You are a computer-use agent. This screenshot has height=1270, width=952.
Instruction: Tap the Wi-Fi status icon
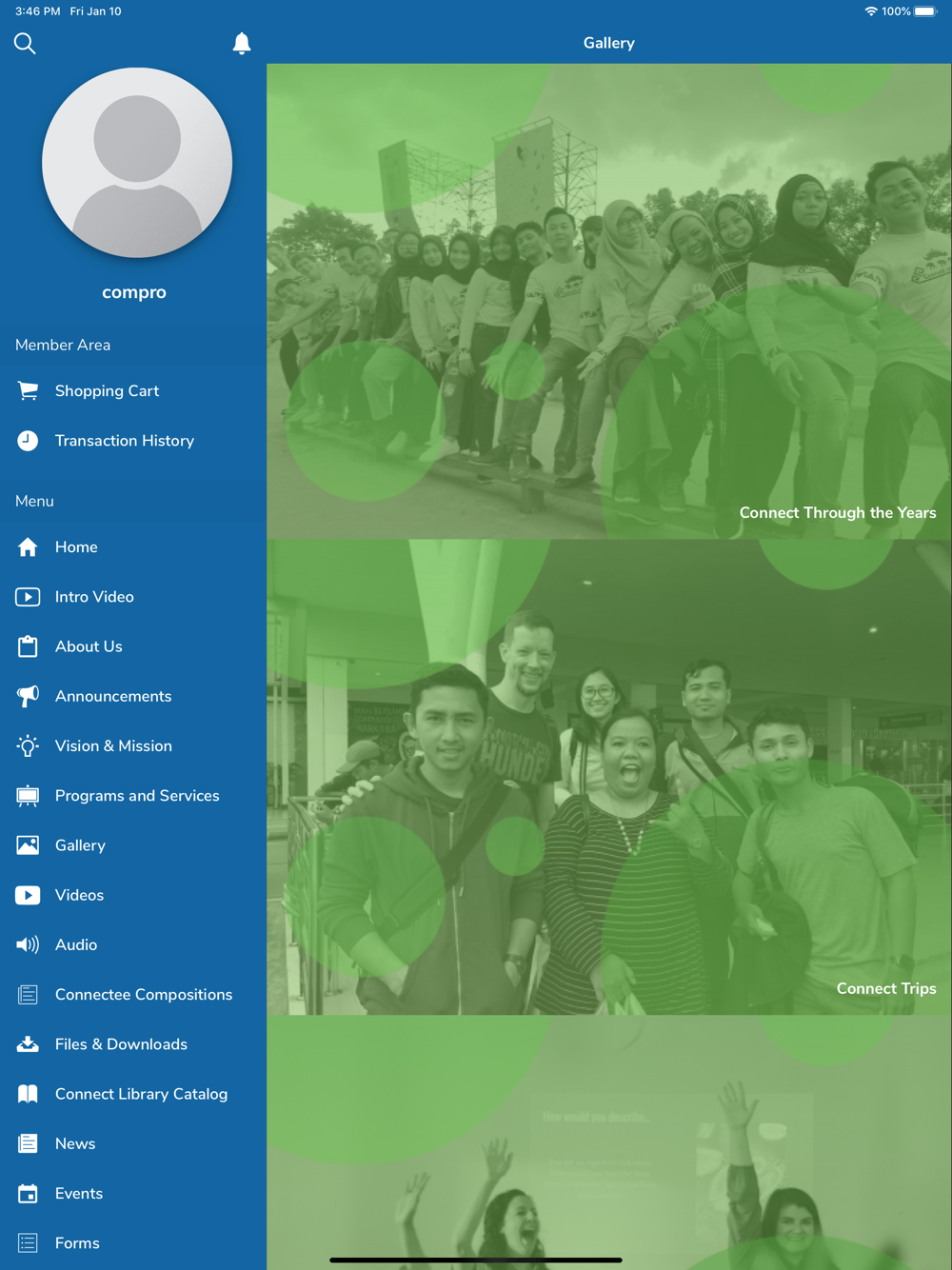click(870, 11)
